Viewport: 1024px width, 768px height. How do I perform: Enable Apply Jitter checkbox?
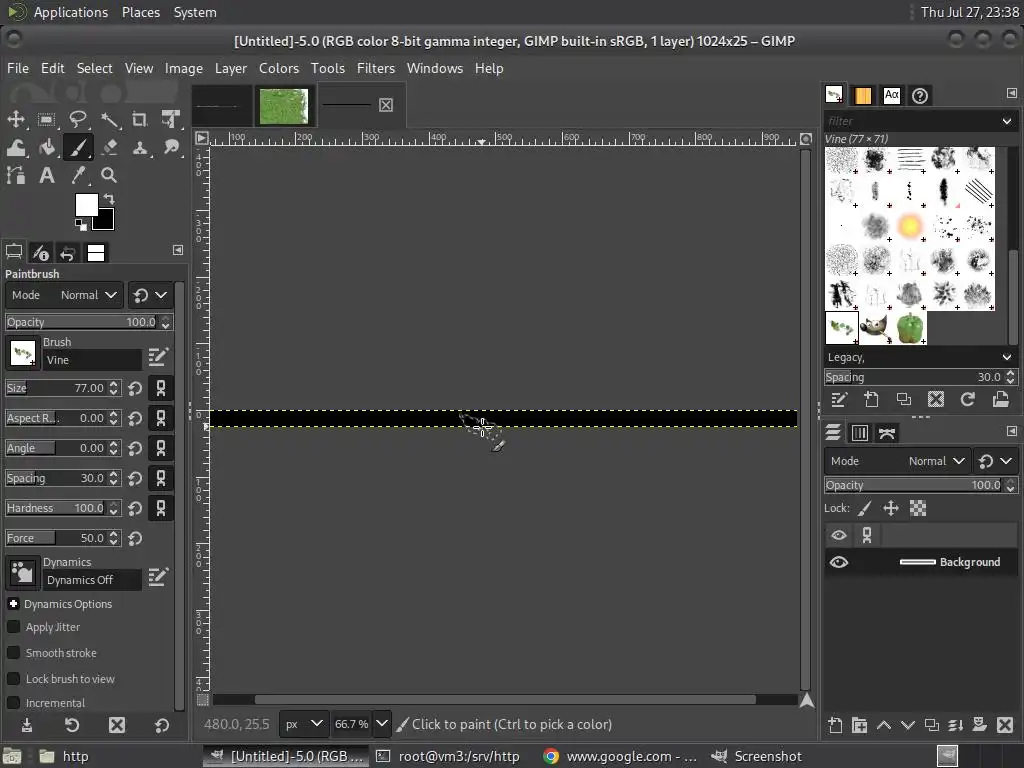[x=13, y=627]
